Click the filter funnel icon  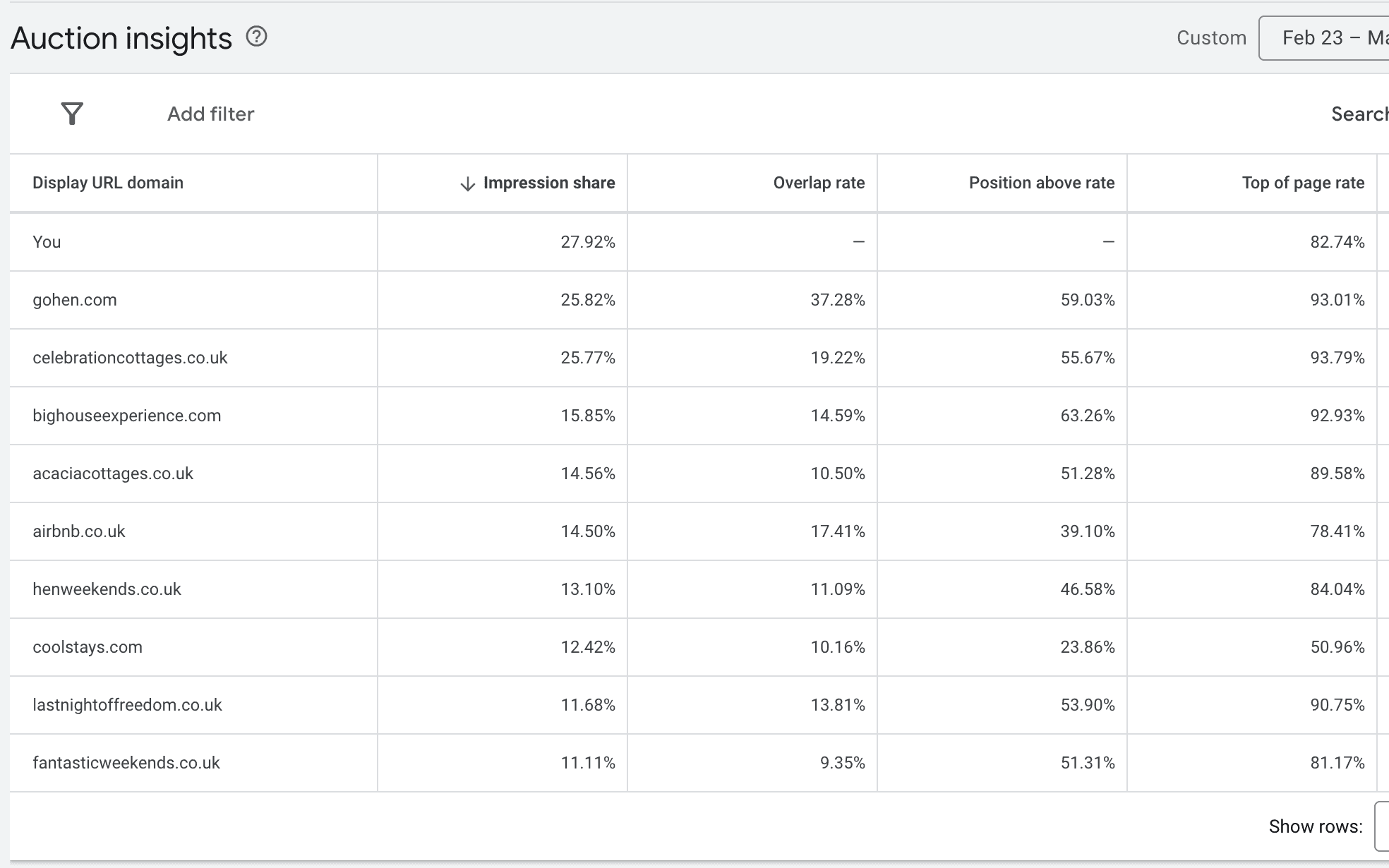[x=71, y=113]
